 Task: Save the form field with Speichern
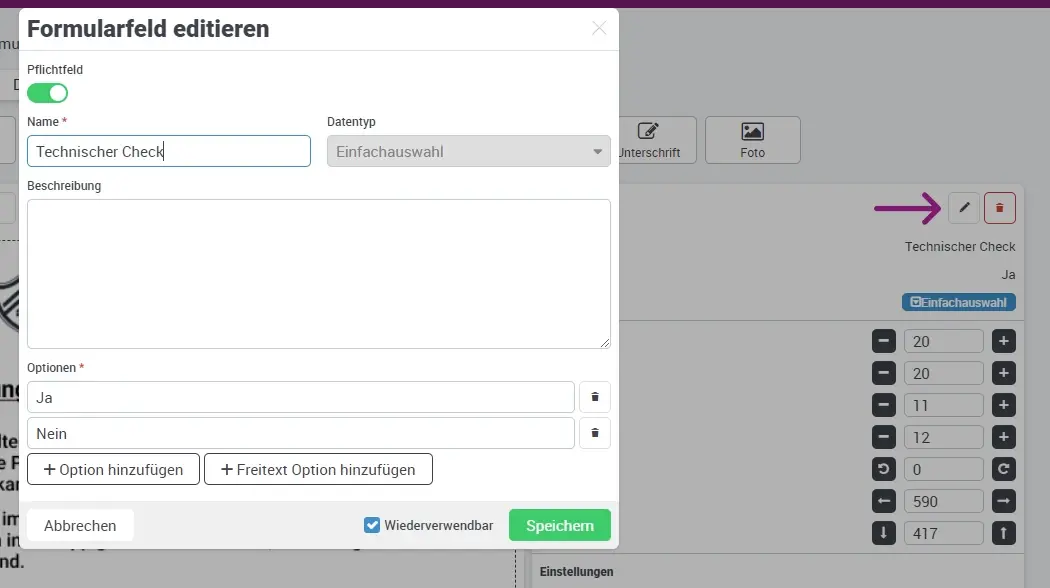[x=559, y=525]
